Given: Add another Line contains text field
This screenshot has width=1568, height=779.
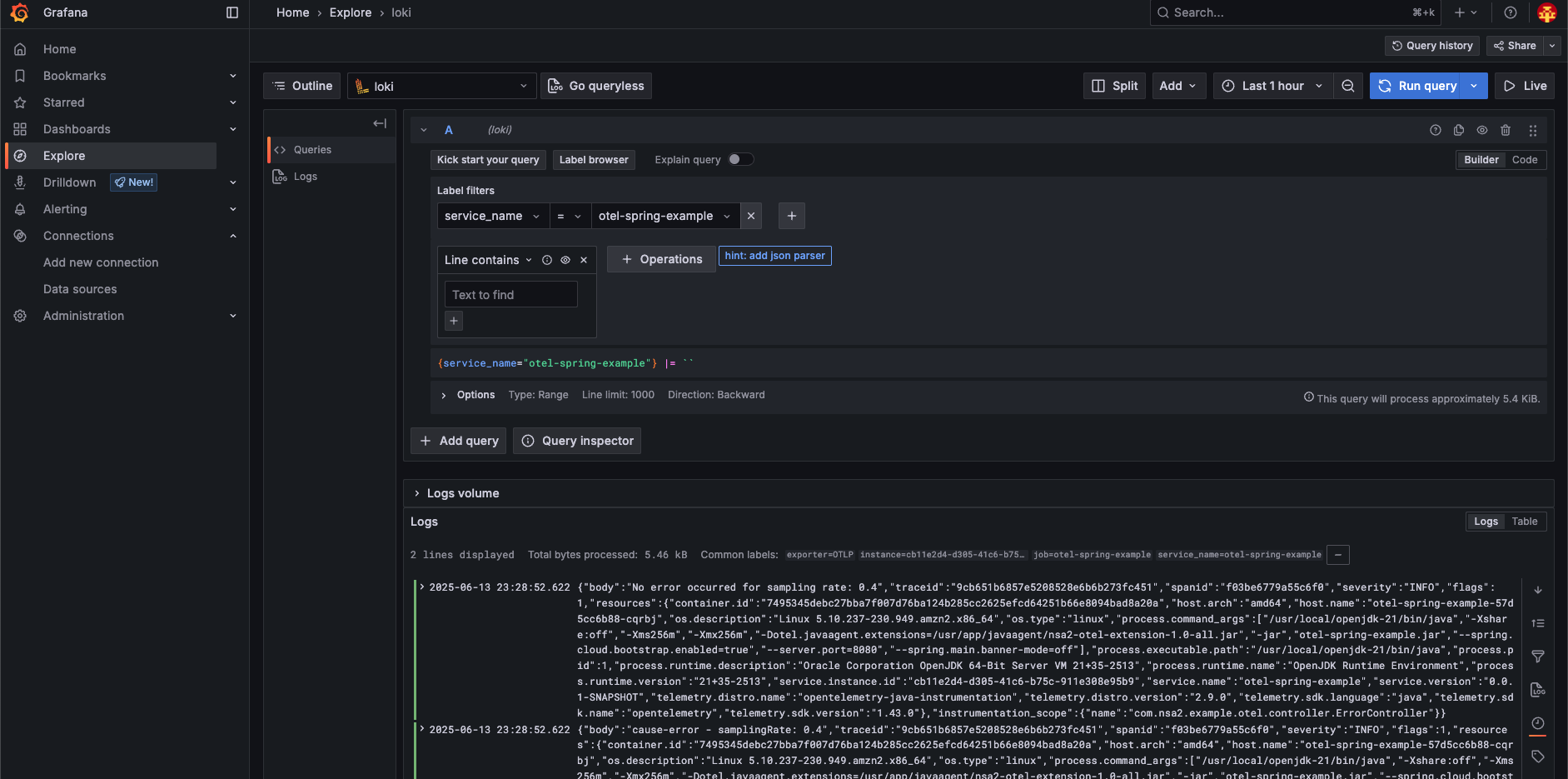Looking at the screenshot, I should tap(454, 321).
